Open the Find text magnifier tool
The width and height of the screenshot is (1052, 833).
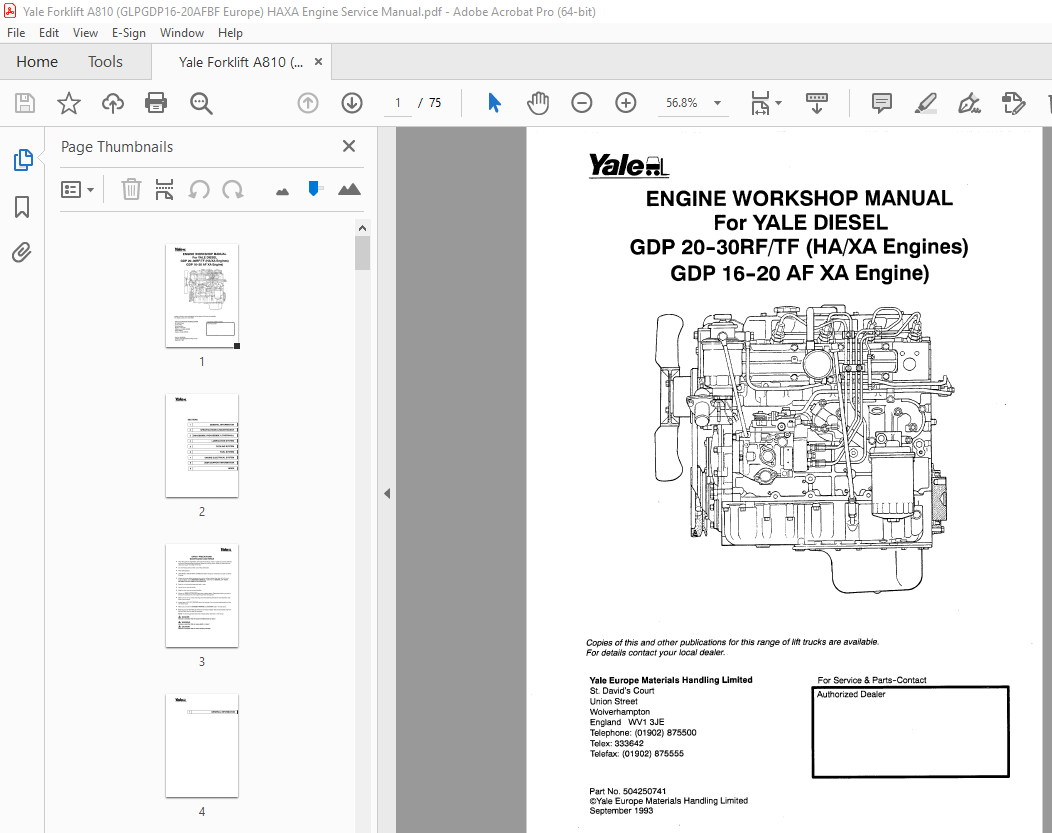(201, 103)
